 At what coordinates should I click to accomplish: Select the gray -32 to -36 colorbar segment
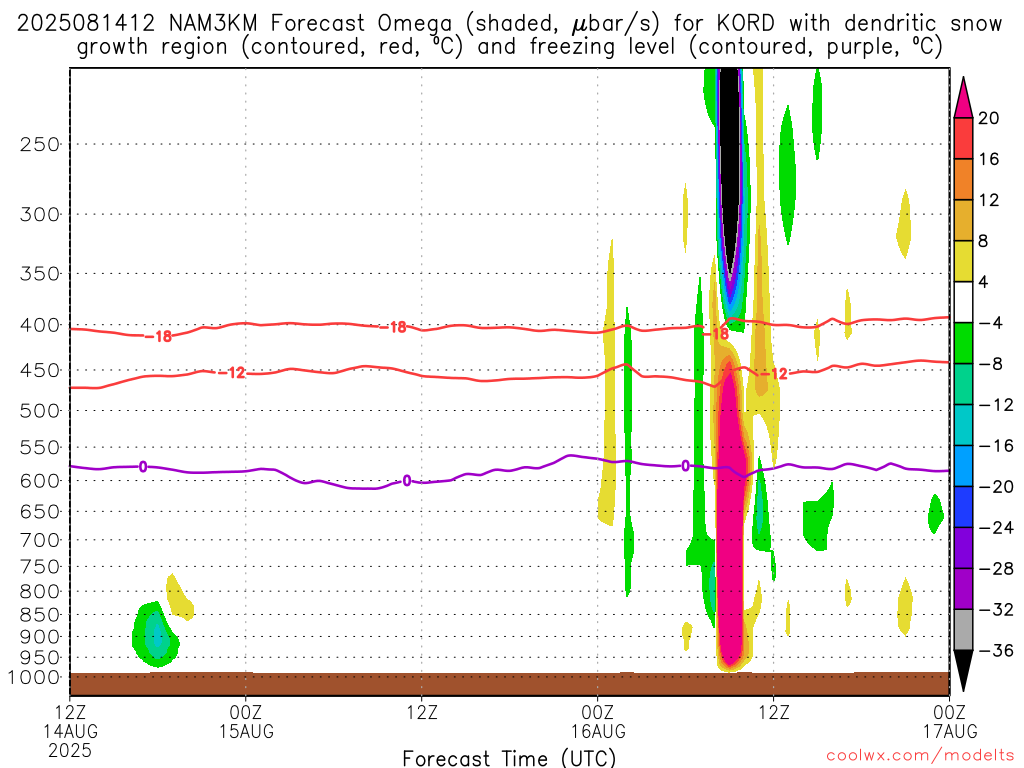pyautogui.click(x=963, y=630)
